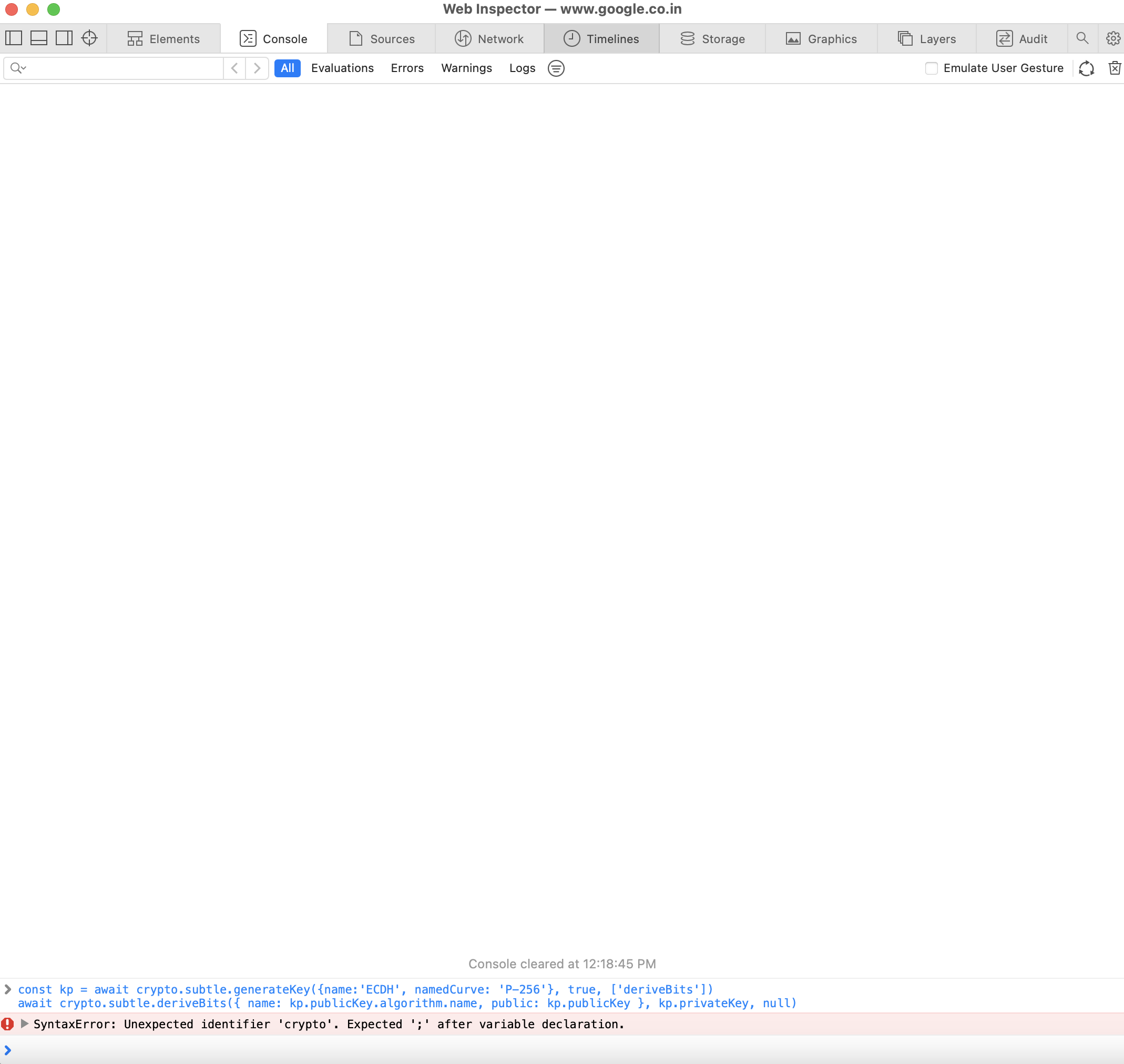This screenshot has width=1124, height=1064.
Task: Dock inspector to right side icon
Action: tap(64, 38)
